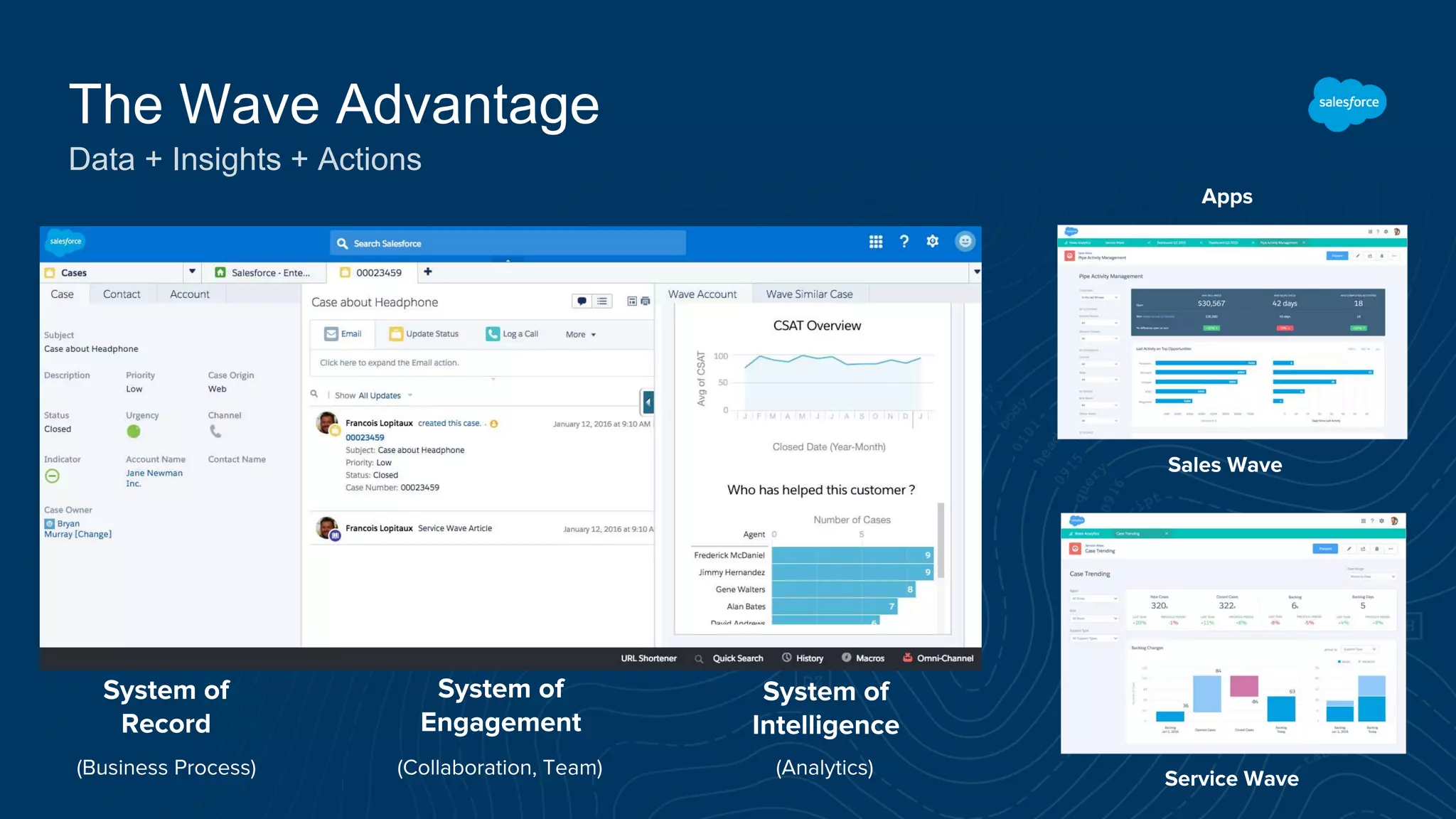Click the Update Status yellow icon
The width and height of the screenshot is (1456, 819).
click(396, 334)
